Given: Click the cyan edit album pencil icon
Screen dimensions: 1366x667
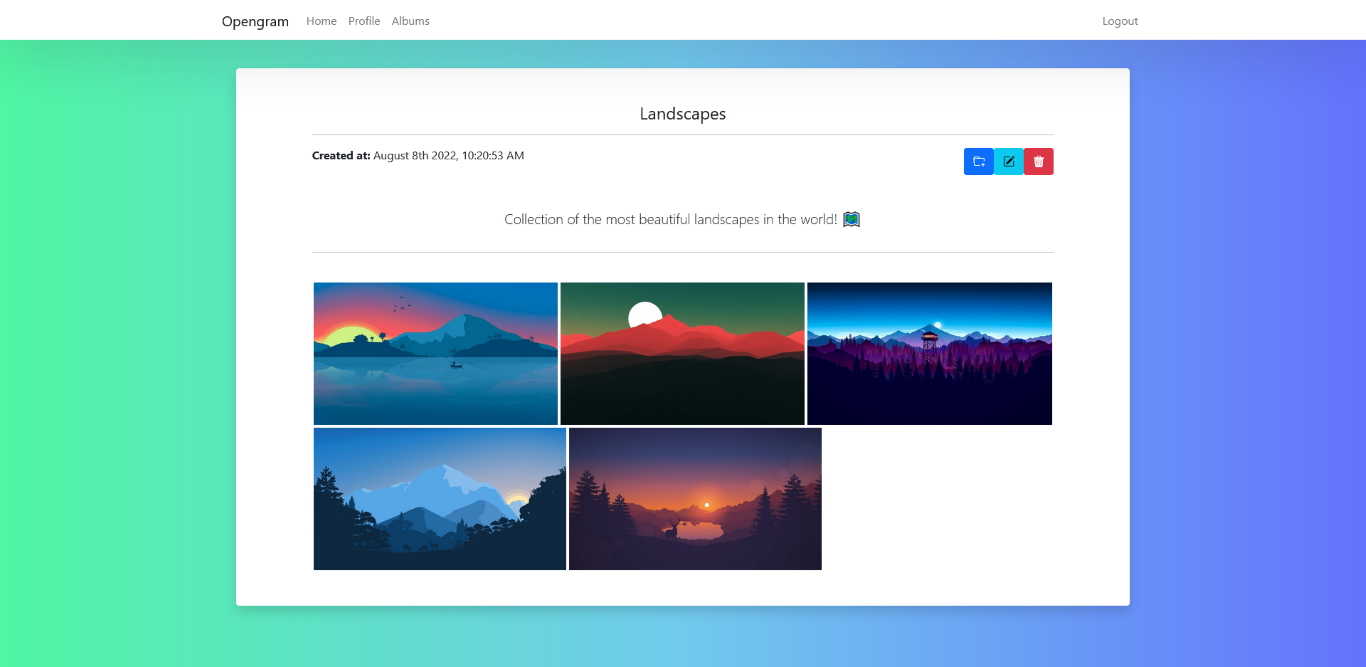Looking at the screenshot, I should (1009, 162).
